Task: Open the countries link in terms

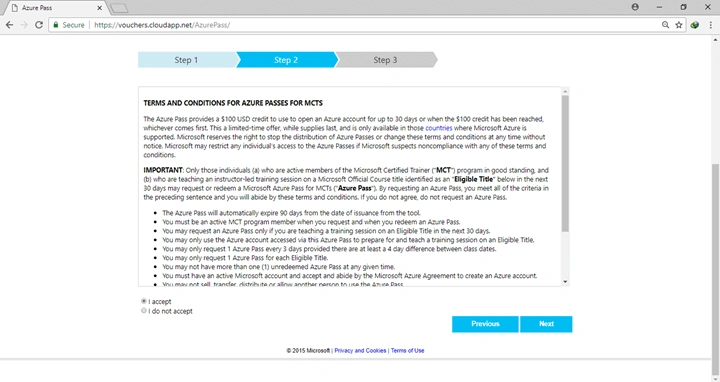Action: (439, 128)
